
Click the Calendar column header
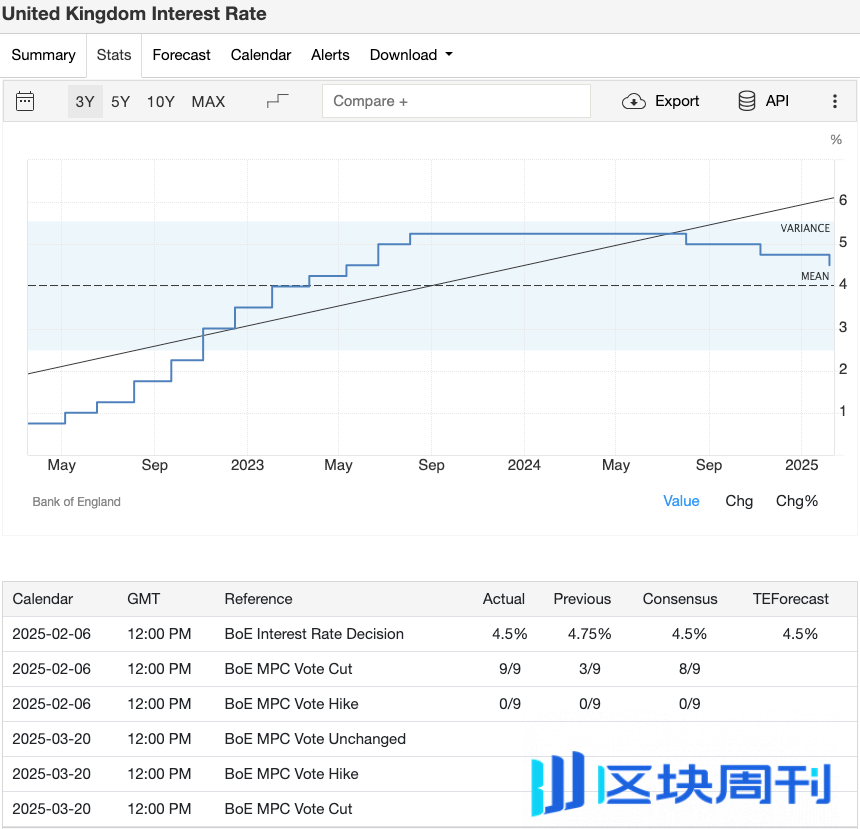pos(43,599)
